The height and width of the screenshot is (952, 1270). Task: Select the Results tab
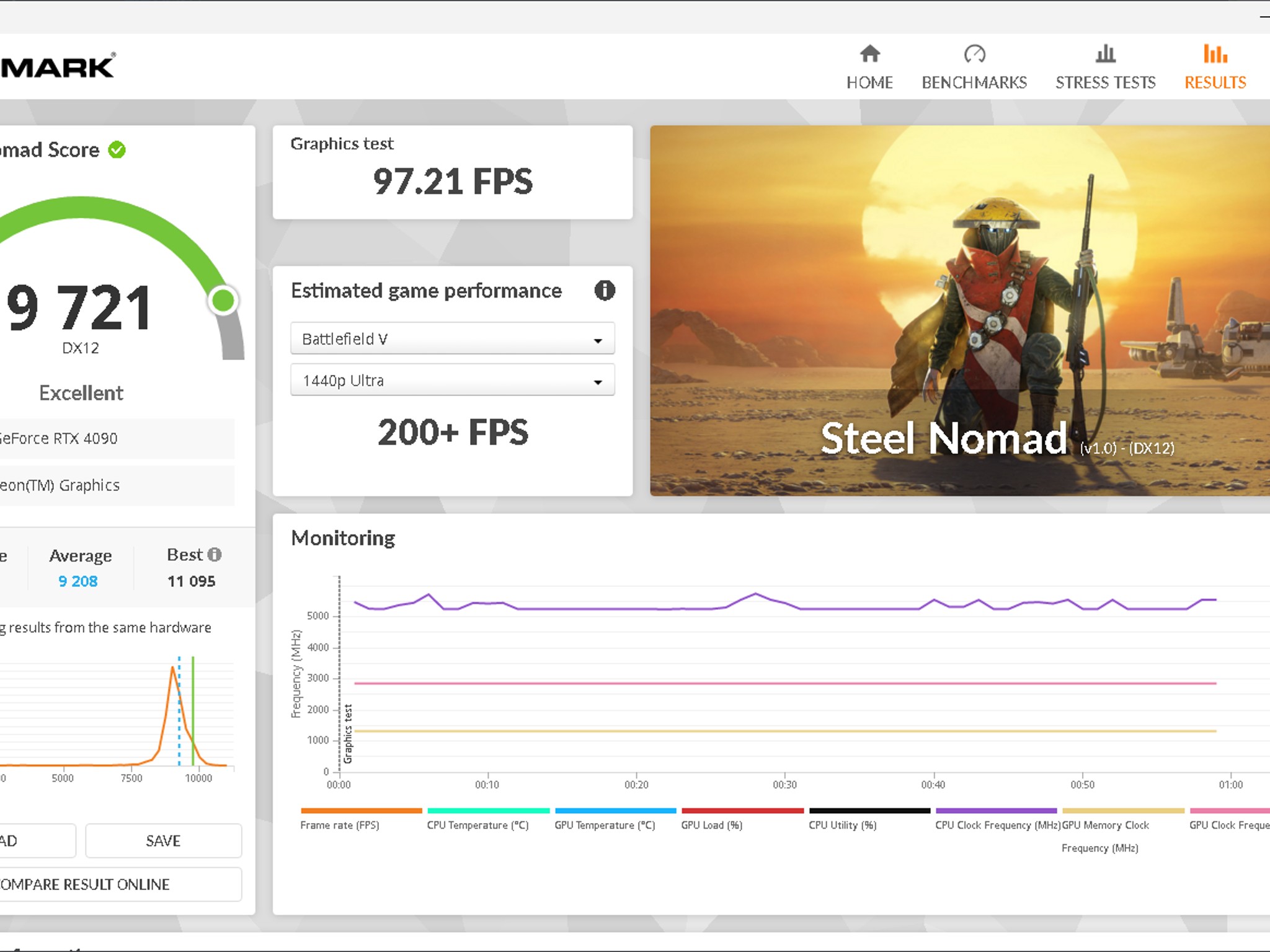click(1215, 68)
